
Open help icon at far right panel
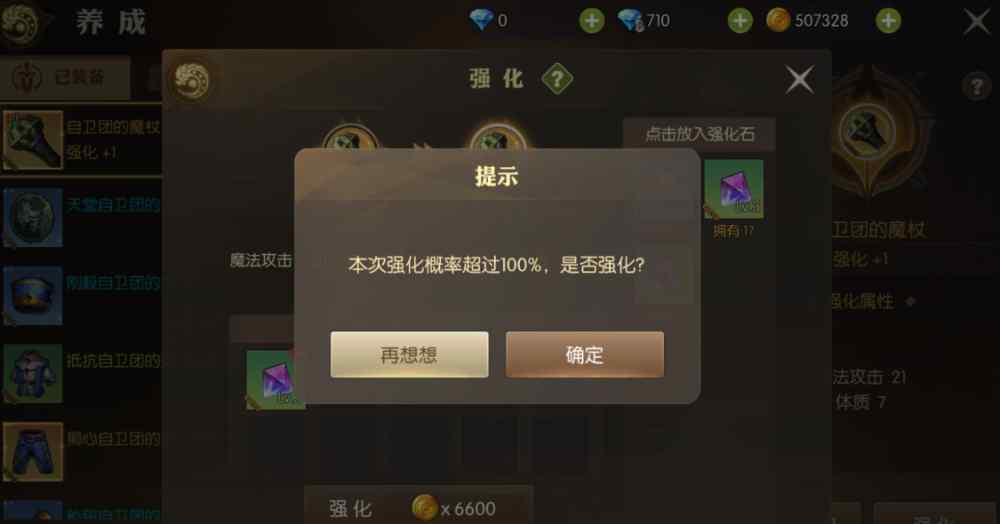pyautogui.click(x=976, y=85)
